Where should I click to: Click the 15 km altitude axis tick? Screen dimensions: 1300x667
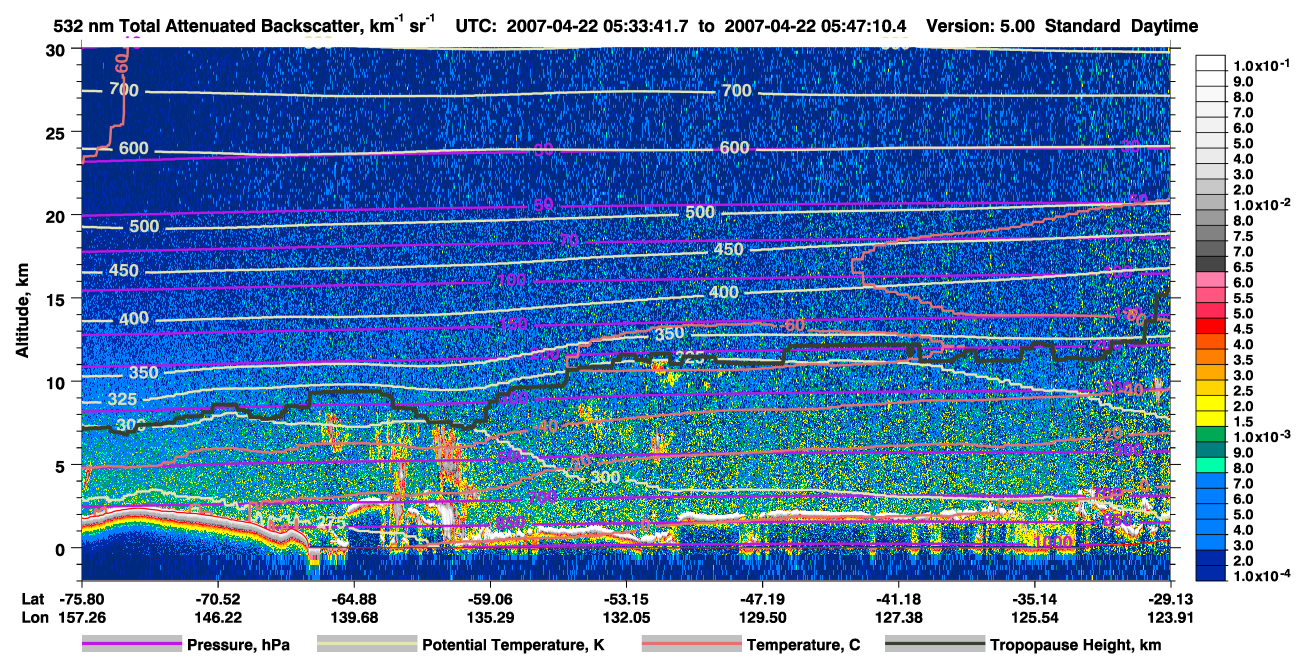[x=60, y=298]
